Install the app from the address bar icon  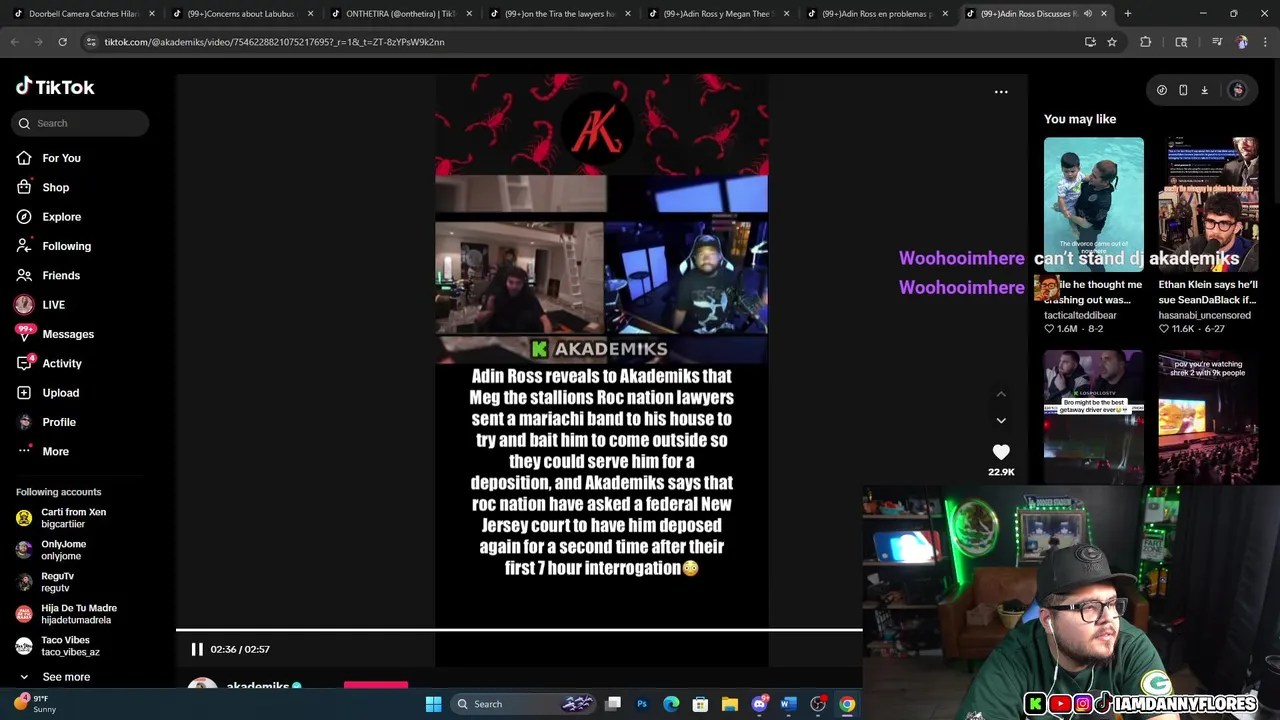1090,42
